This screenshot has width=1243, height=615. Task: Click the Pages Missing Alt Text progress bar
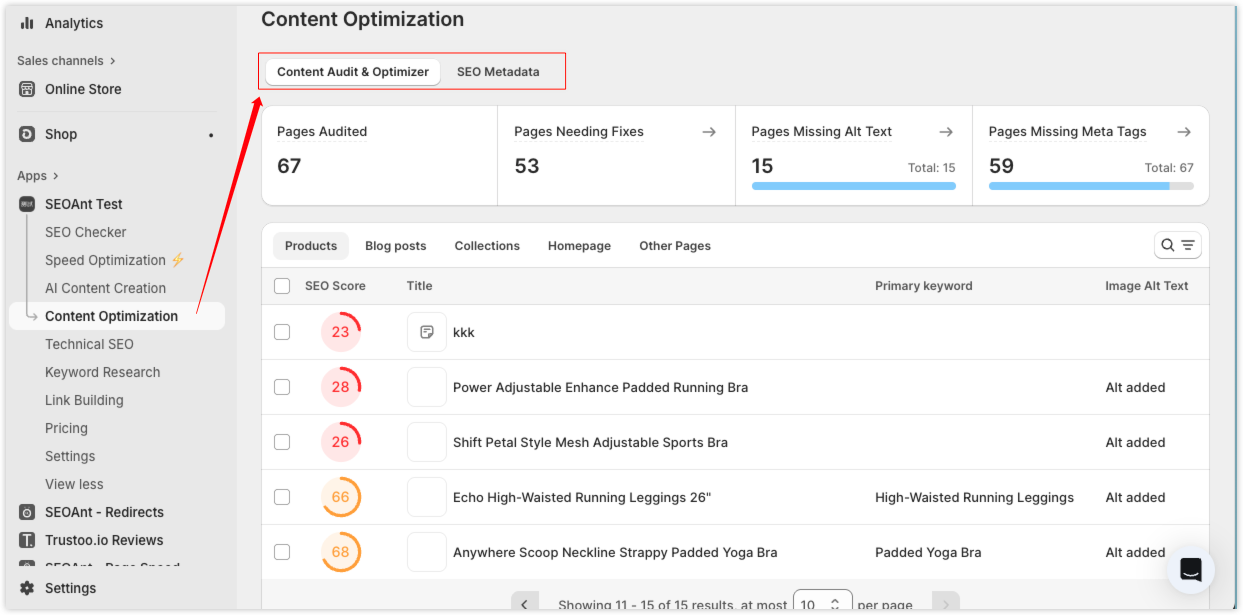853,186
